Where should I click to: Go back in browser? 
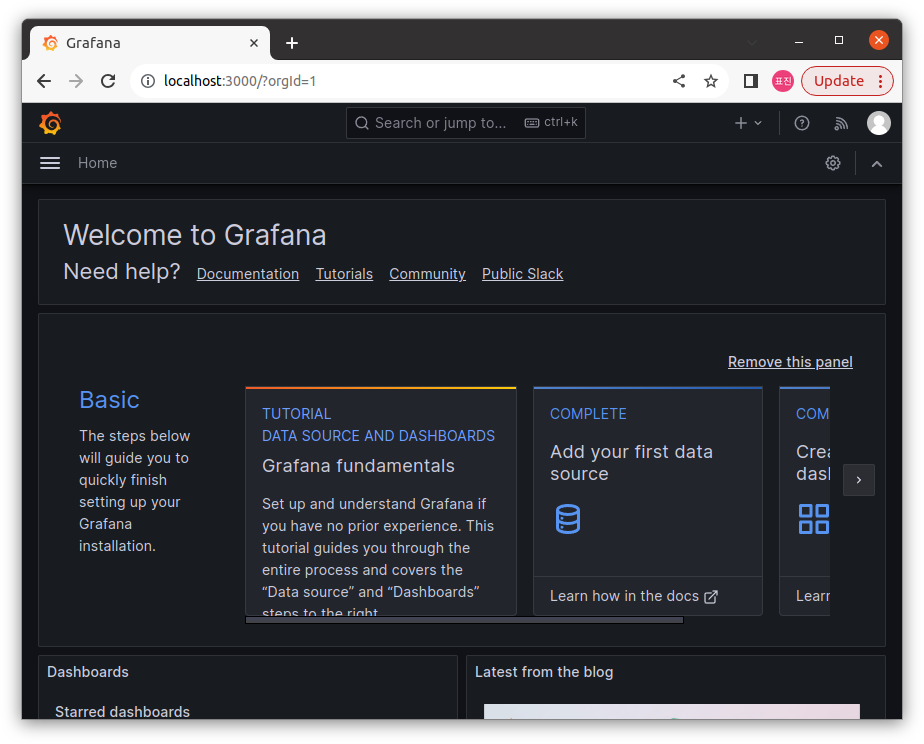coord(44,81)
